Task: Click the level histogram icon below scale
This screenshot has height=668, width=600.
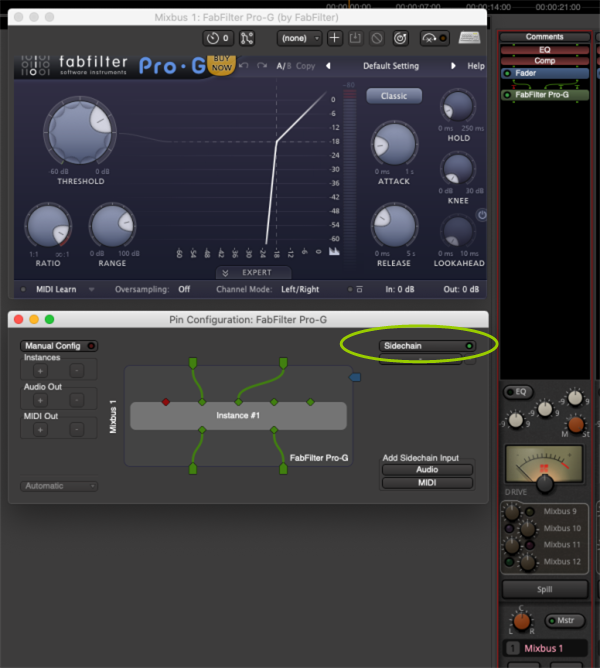Action: pos(334,251)
